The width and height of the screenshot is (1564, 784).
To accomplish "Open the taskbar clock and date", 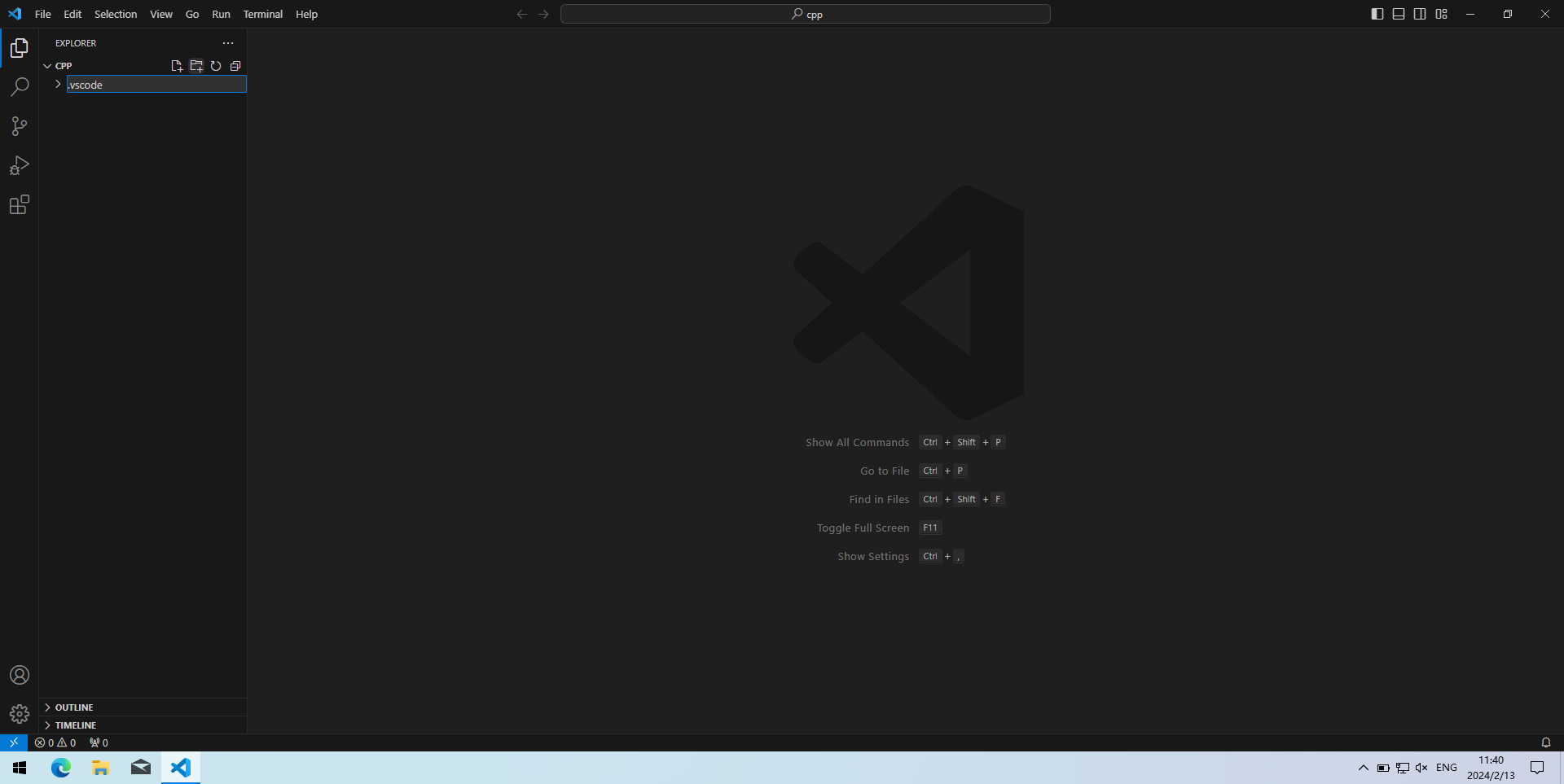I will 1491,768.
